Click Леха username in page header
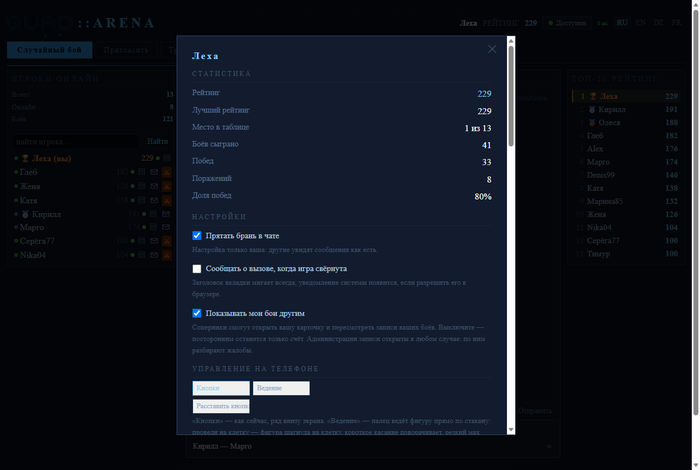The height and width of the screenshot is (470, 700). click(468, 23)
